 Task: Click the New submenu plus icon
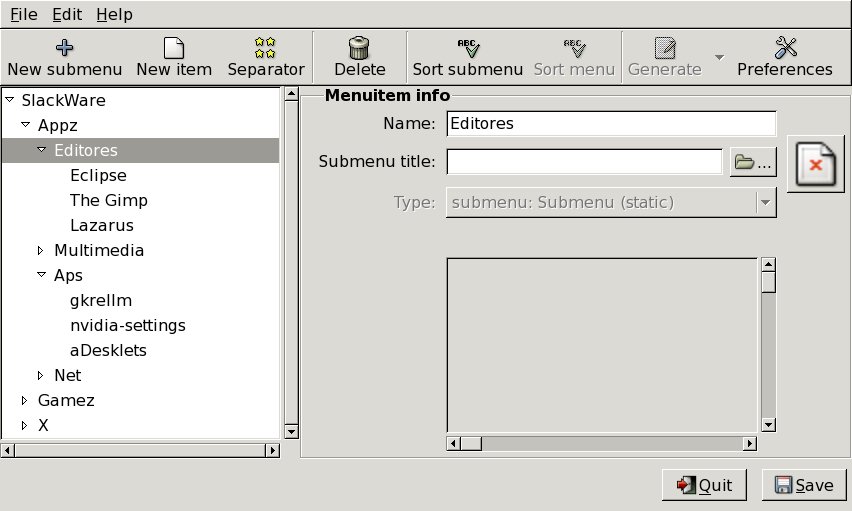tap(65, 48)
